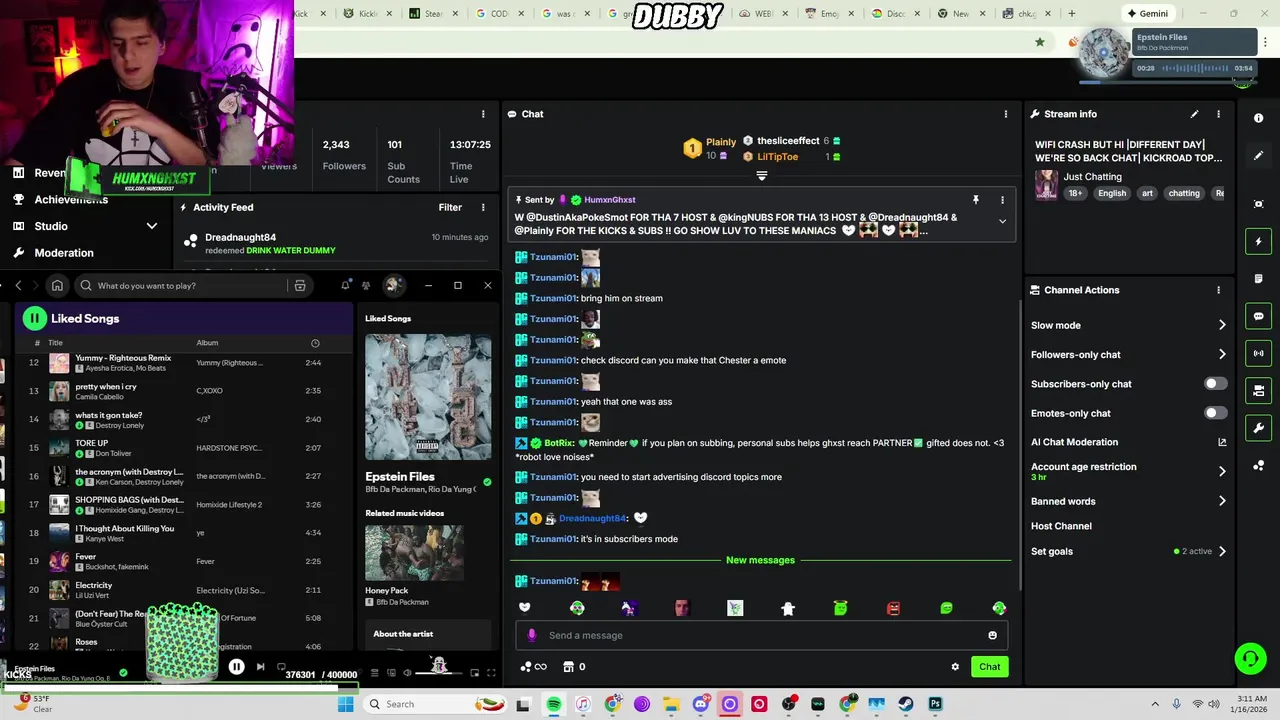Skip to next track in Spotify
The width and height of the screenshot is (1280, 720).
[x=260, y=667]
